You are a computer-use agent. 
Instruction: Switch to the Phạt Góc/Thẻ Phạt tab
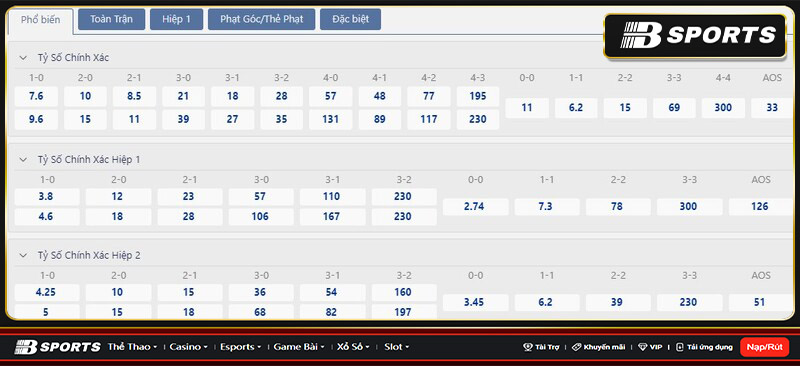click(262, 19)
